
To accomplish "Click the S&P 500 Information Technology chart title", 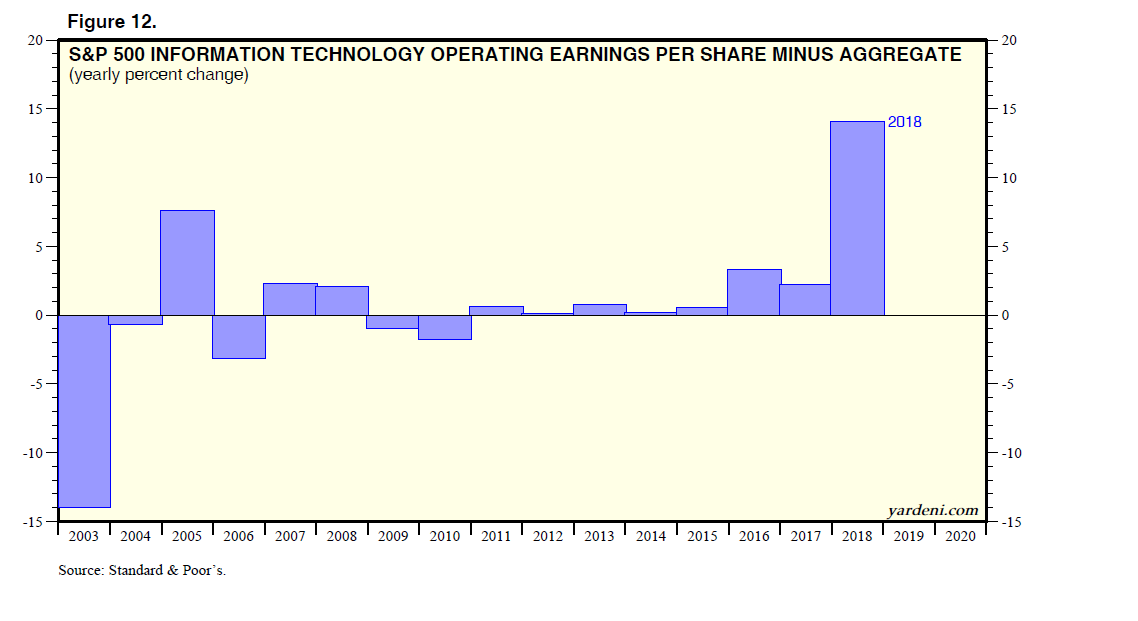I will coord(515,55).
